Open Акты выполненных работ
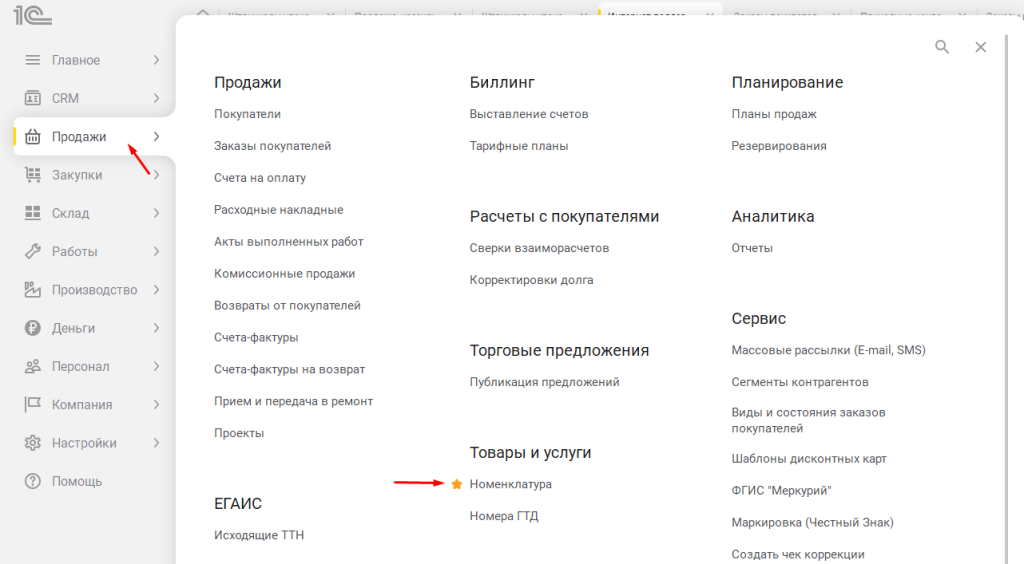Screen dimensions: 1024x564 click(289, 242)
